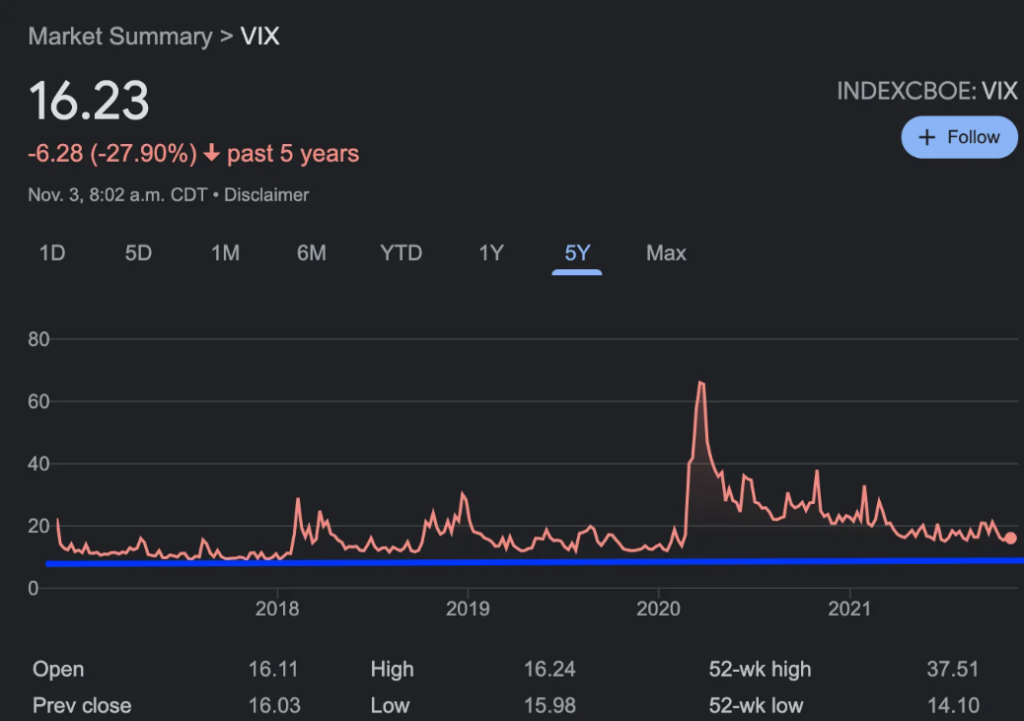Click the '52-wk high' stat label
The width and height of the screenshot is (1024, 721).
pyautogui.click(x=760, y=669)
